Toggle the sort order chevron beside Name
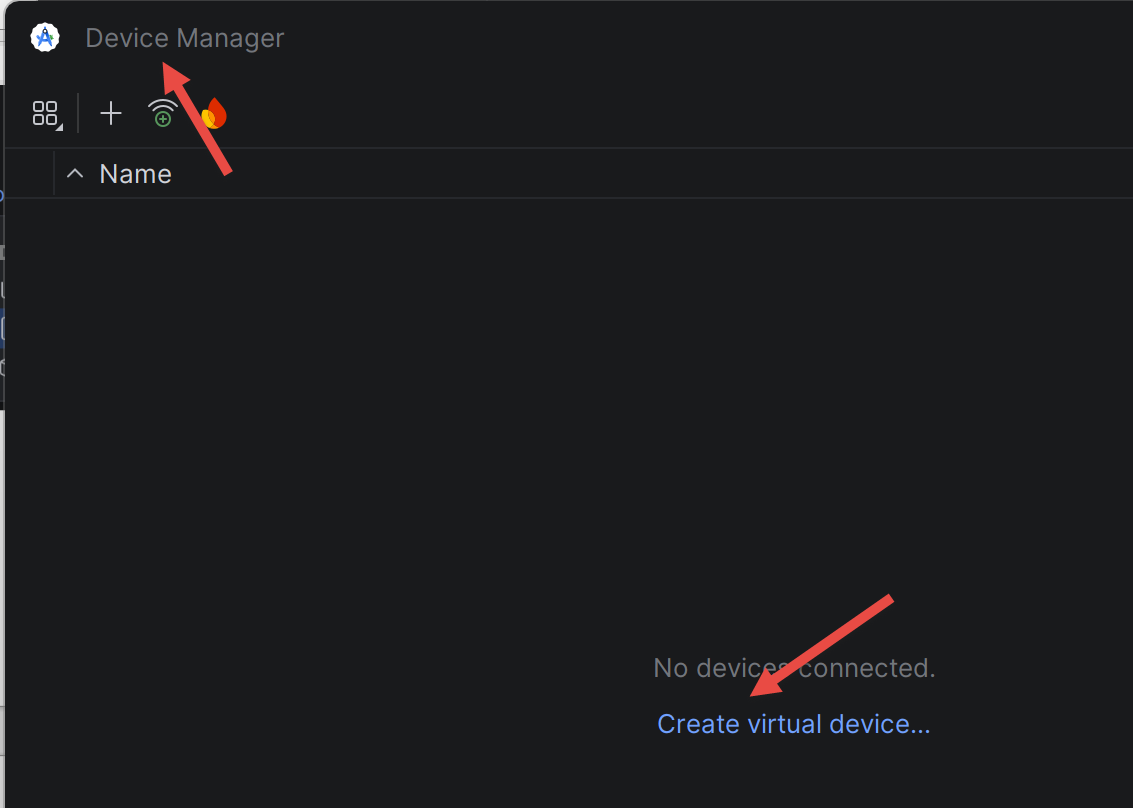 (75, 173)
